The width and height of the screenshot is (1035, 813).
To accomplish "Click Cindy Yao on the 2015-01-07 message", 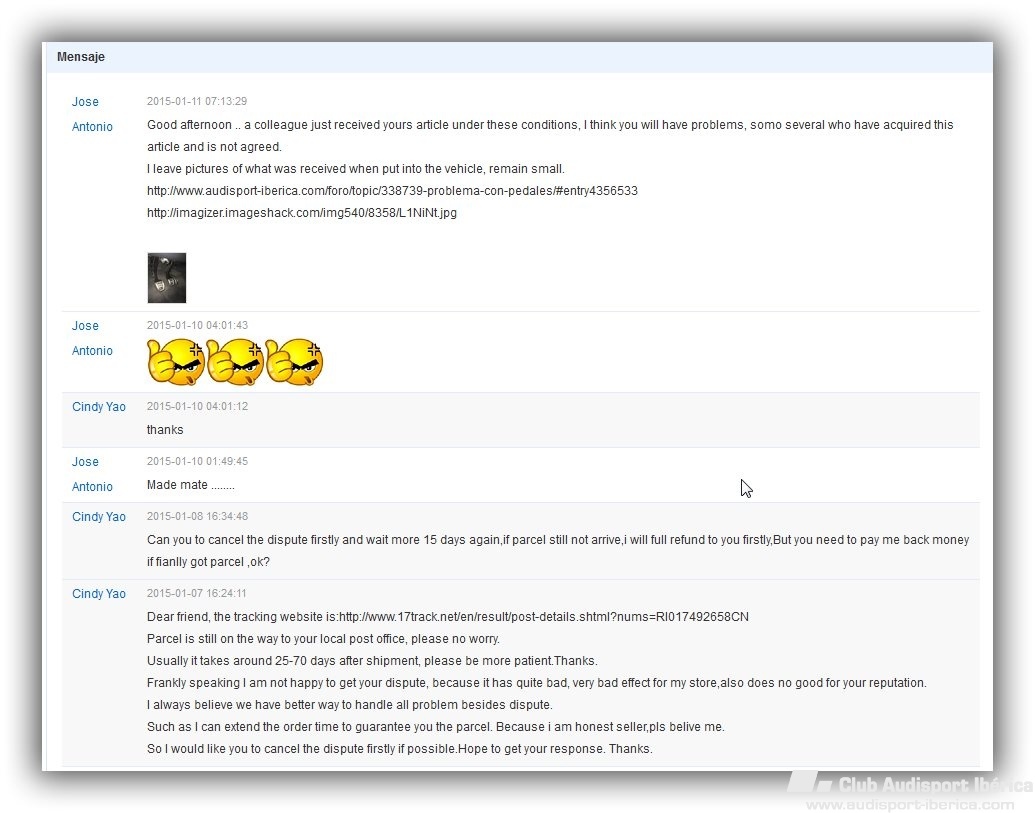I will pos(99,594).
